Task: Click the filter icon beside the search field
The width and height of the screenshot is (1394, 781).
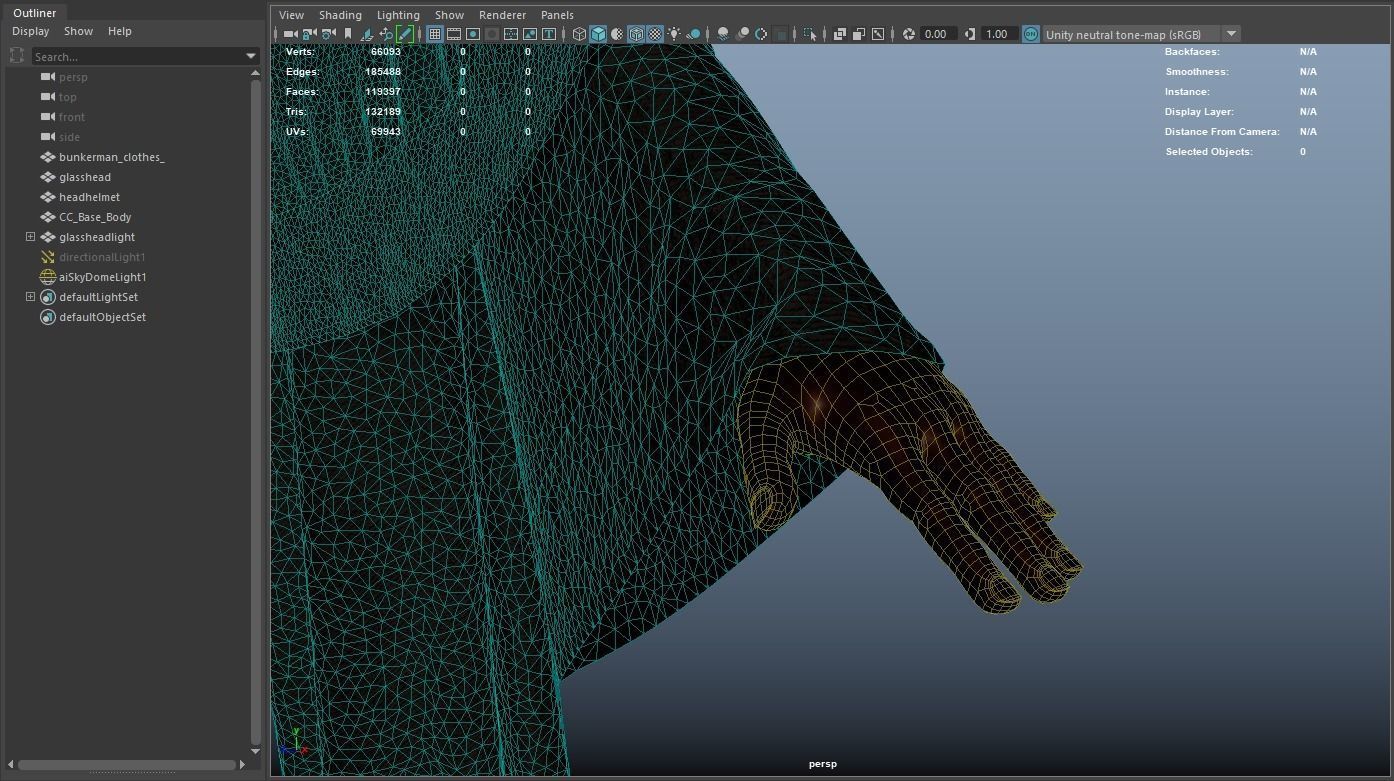Action: (17, 56)
